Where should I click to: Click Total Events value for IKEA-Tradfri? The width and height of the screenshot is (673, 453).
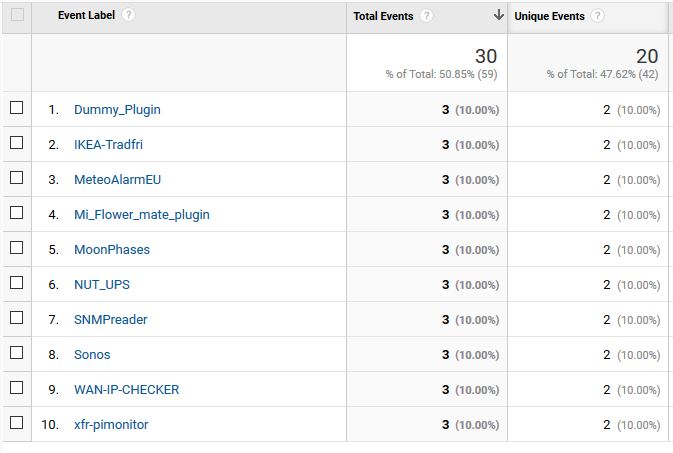[446, 145]
